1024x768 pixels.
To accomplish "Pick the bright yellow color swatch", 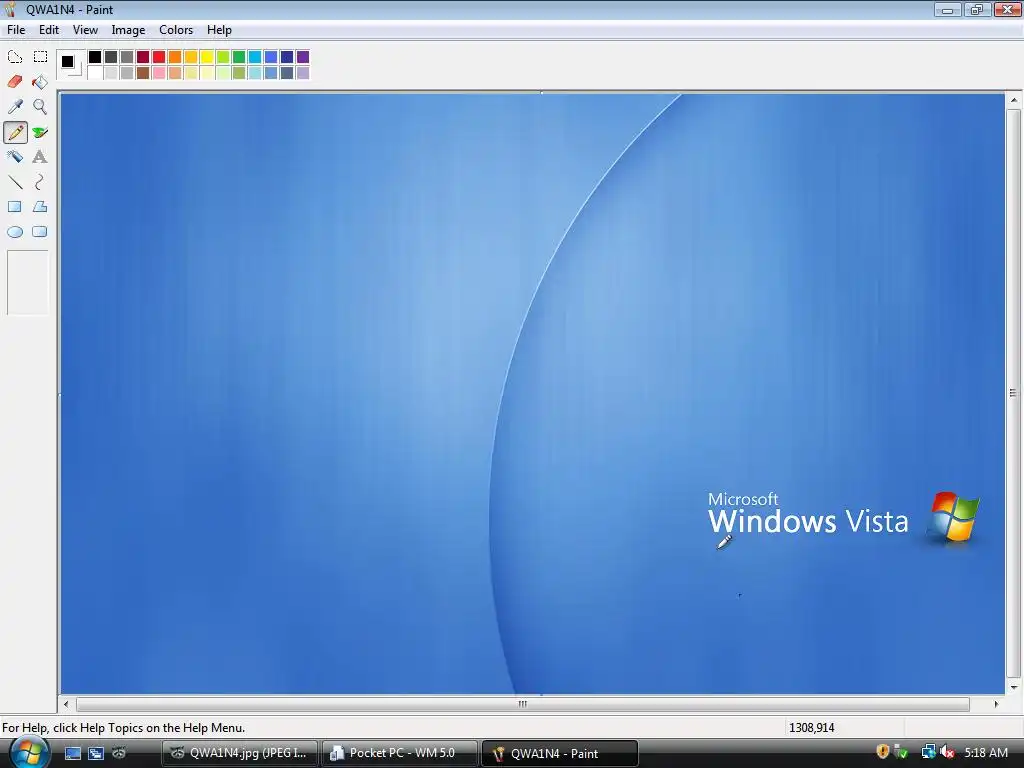I will 207,57.
